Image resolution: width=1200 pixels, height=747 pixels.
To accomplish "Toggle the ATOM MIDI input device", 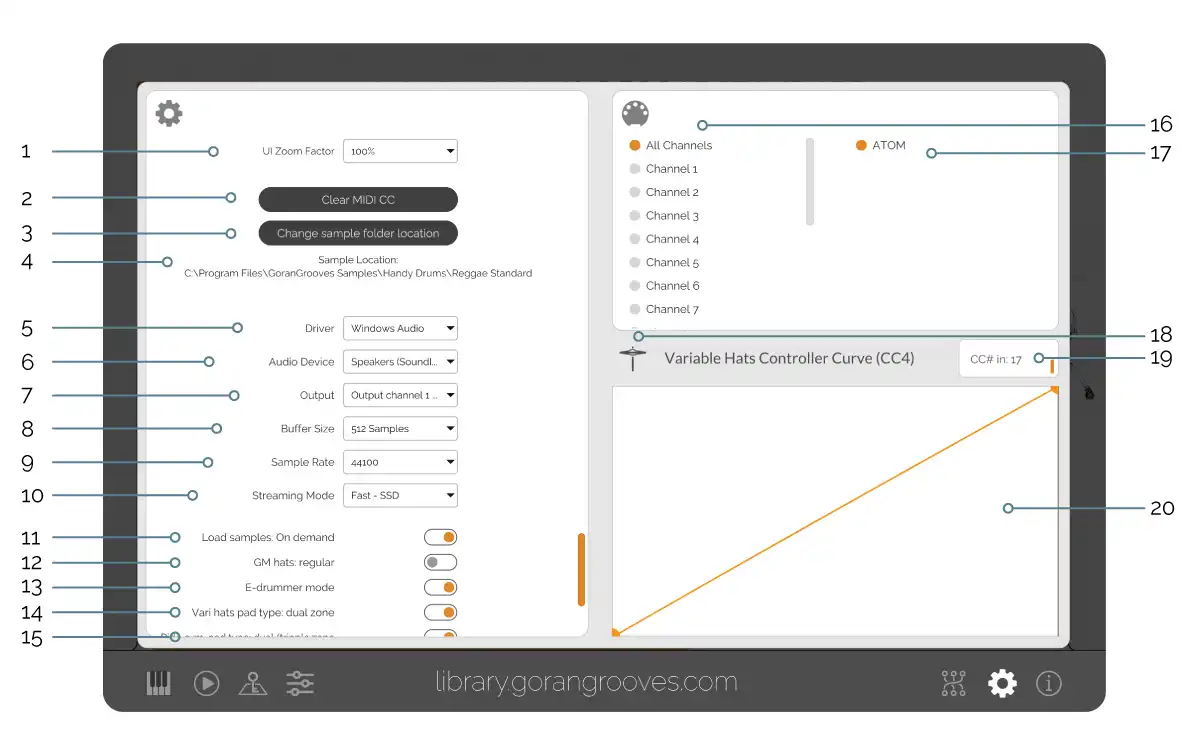I will [881, 146].
